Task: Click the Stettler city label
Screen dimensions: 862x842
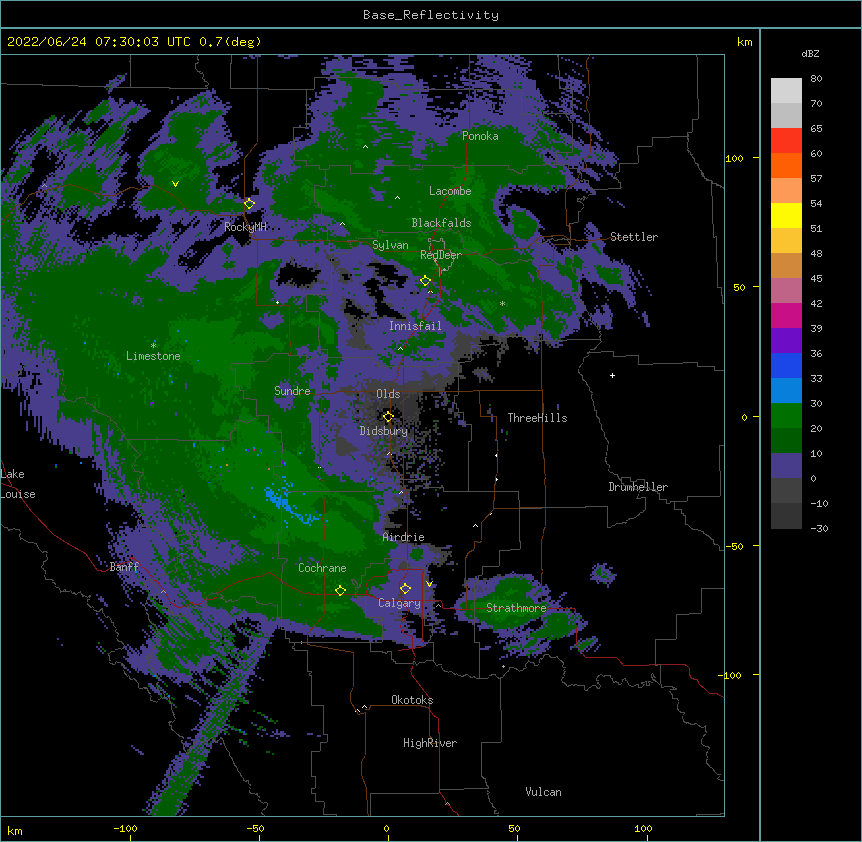Action: [634, 237]
